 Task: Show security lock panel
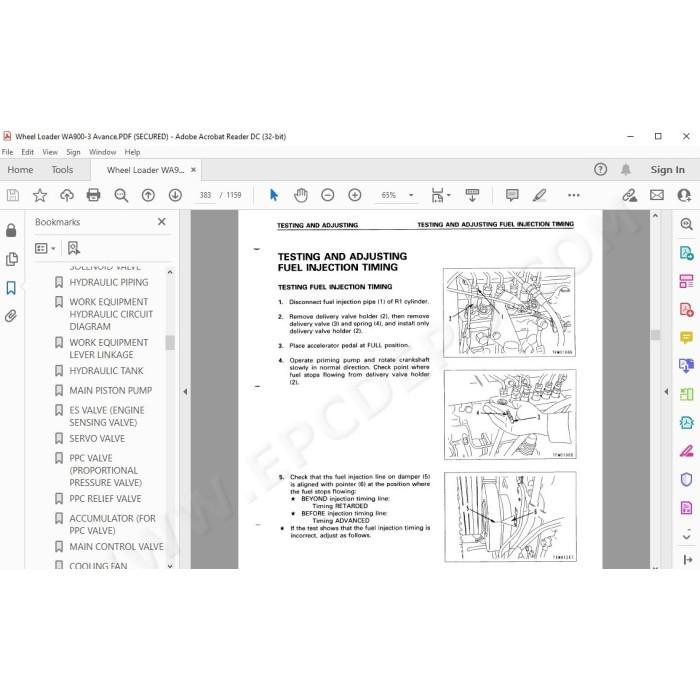(11, 230)
